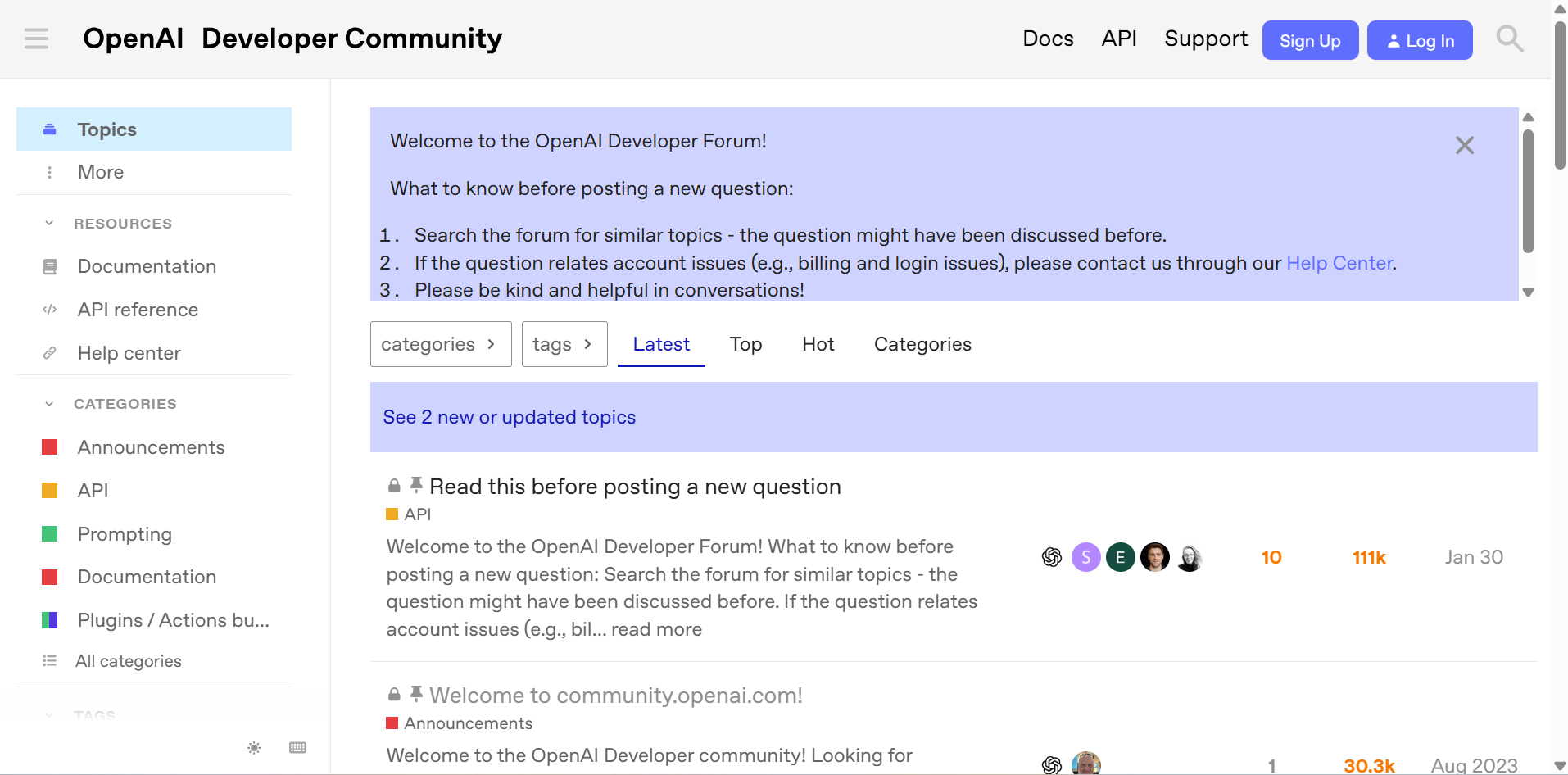Click the purple S user avatar

point(1085,557)
